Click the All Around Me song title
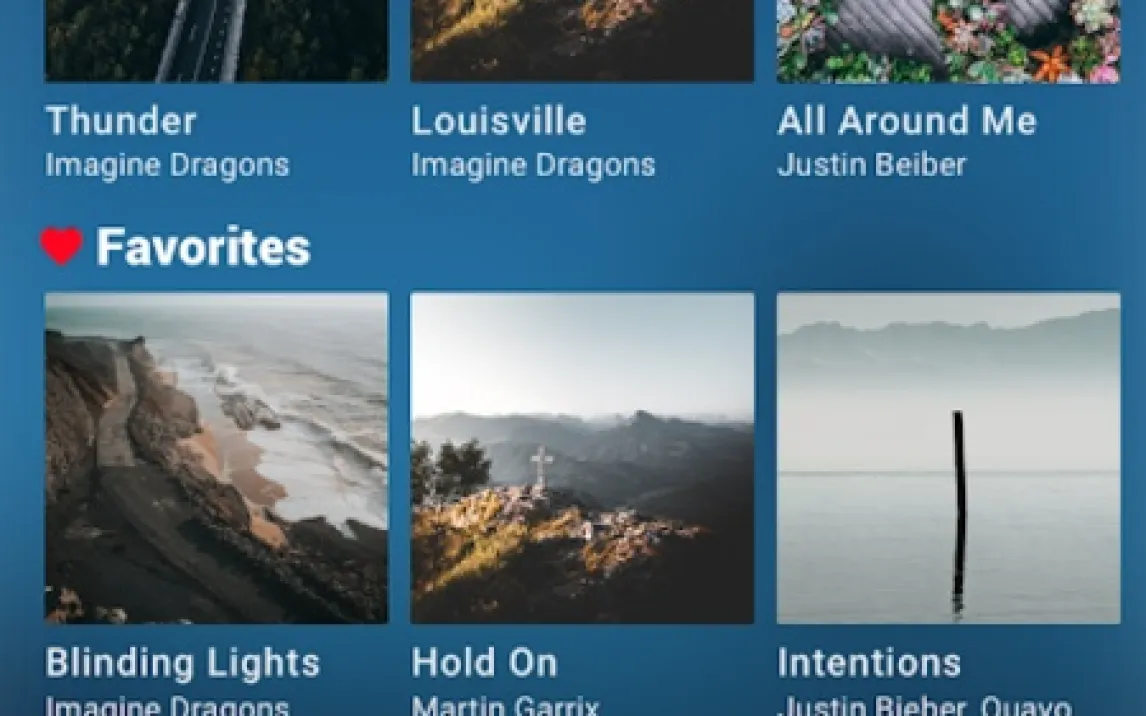This screenshot has height=716, width=1146. (x=907, y=121)
